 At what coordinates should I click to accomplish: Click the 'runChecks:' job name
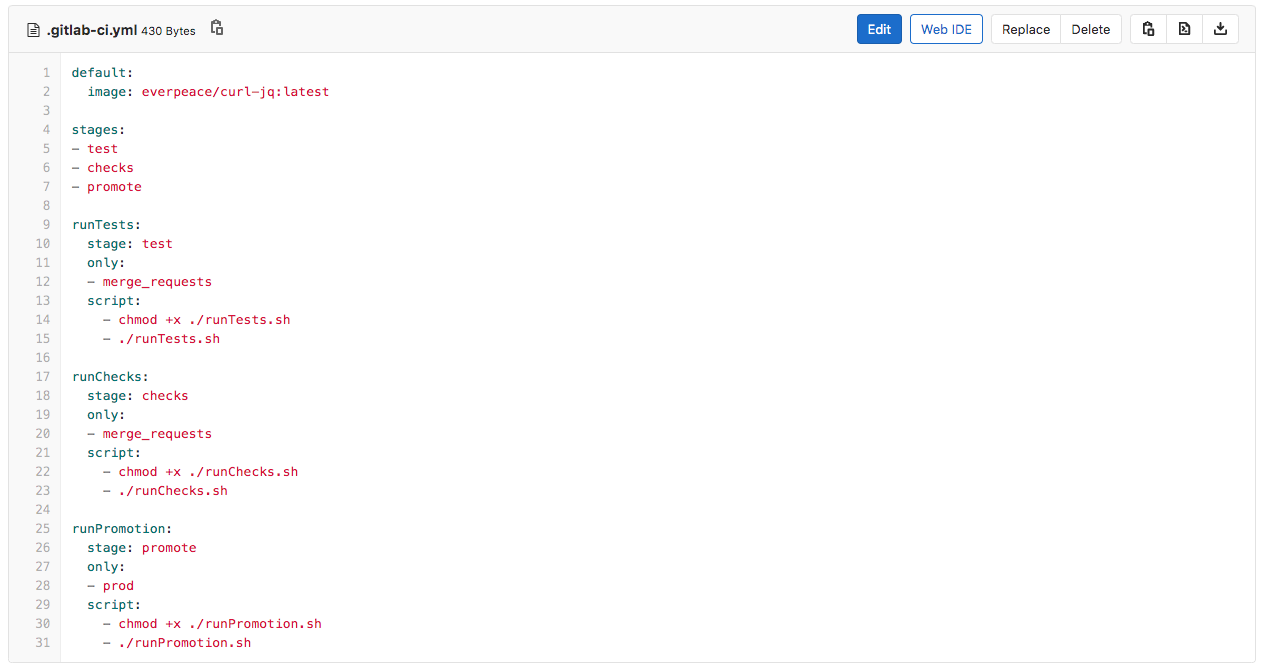pos(110,377)
